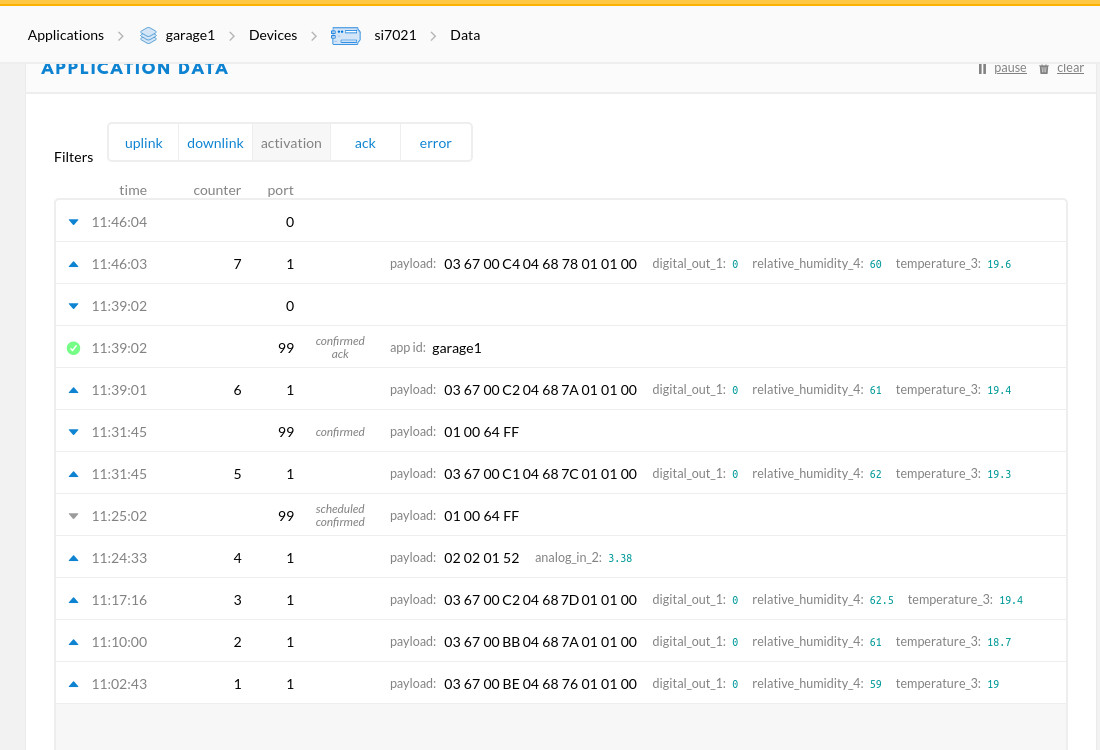Select the error filter tab
The width and height of the screenshot is (1100, 750).
[435, 143]
